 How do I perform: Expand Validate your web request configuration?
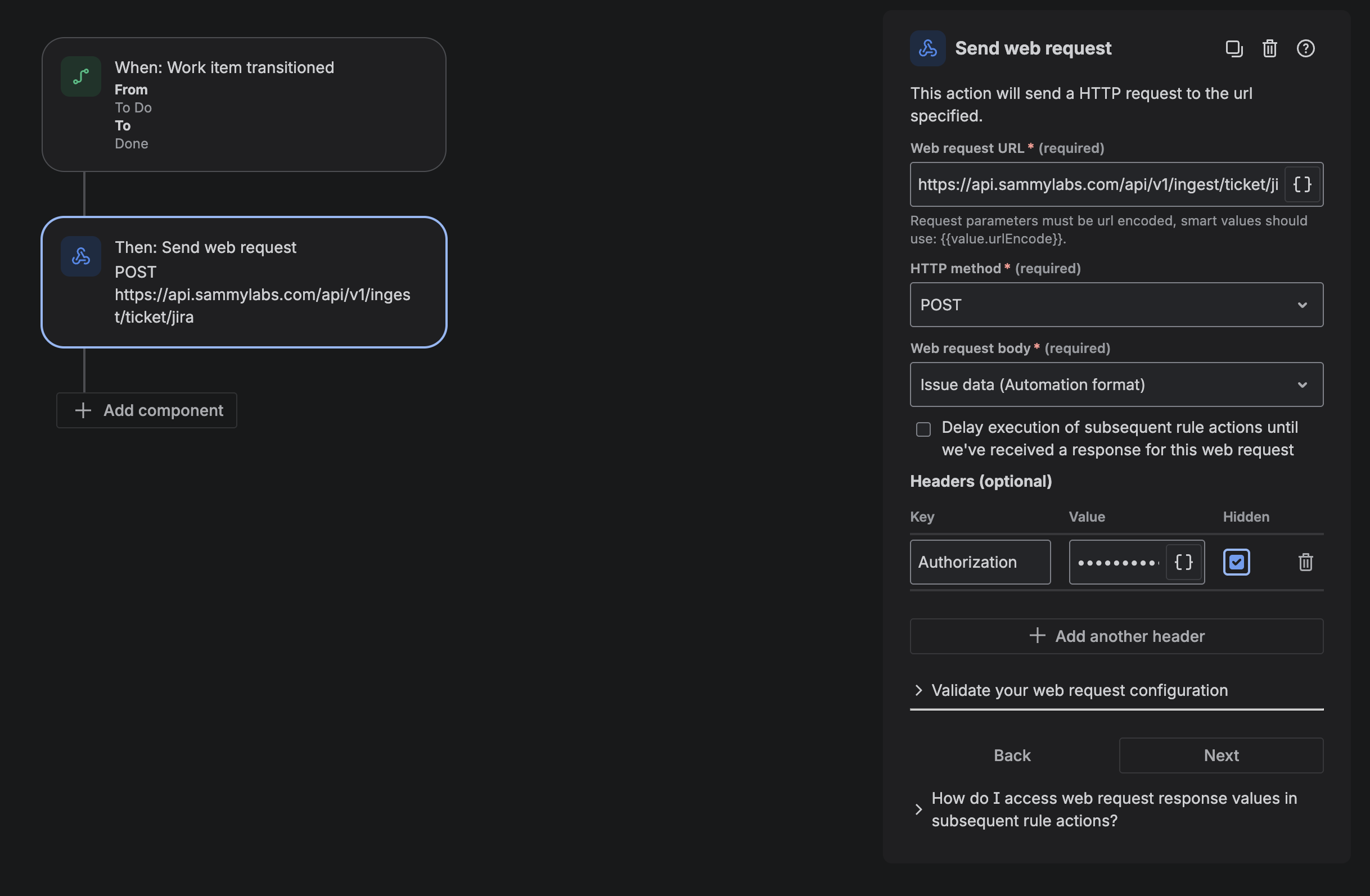coord(1079,690)
